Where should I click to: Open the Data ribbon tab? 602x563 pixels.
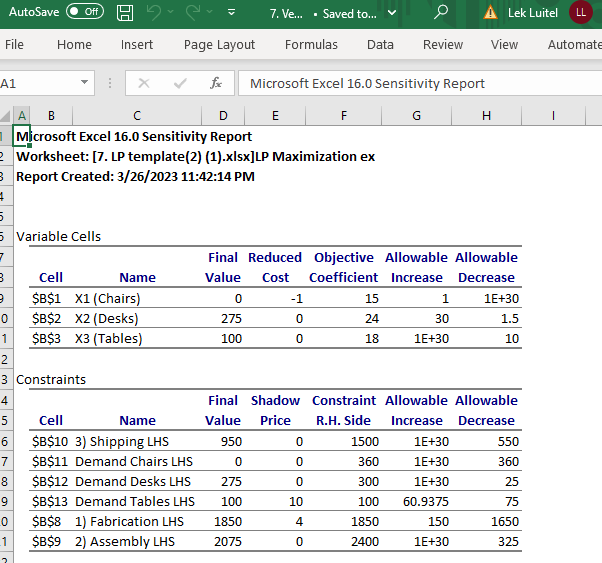[x=380, y=45]
